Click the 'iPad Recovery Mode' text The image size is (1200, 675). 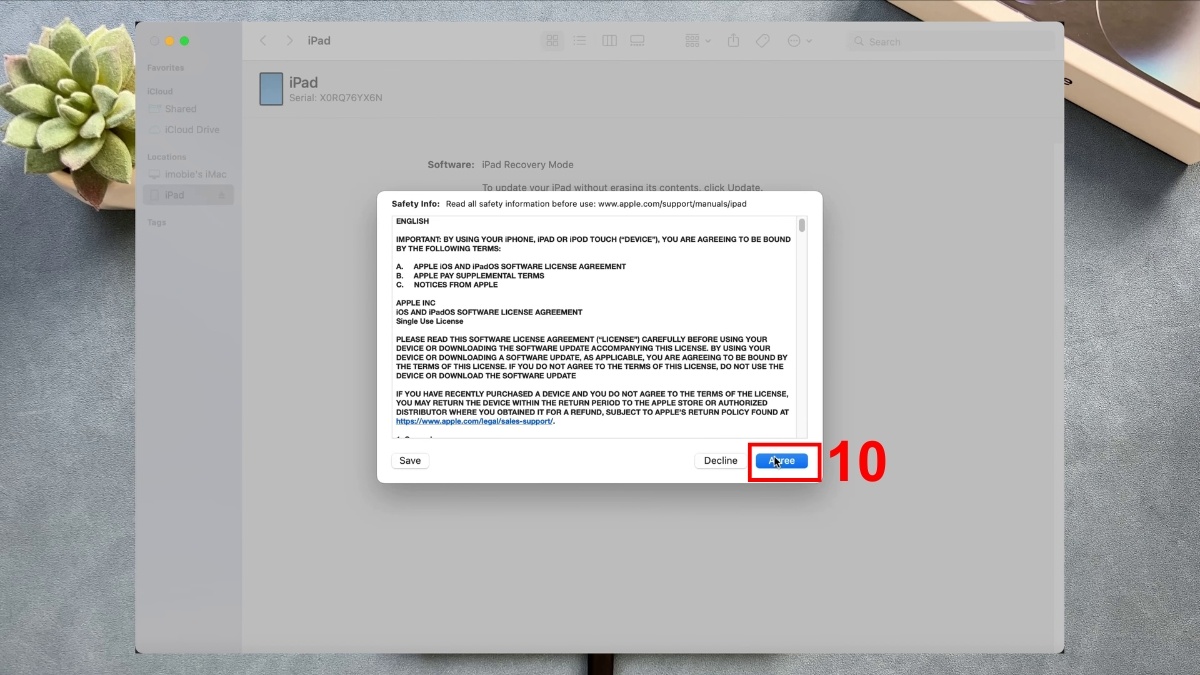(x=528, y=164)
